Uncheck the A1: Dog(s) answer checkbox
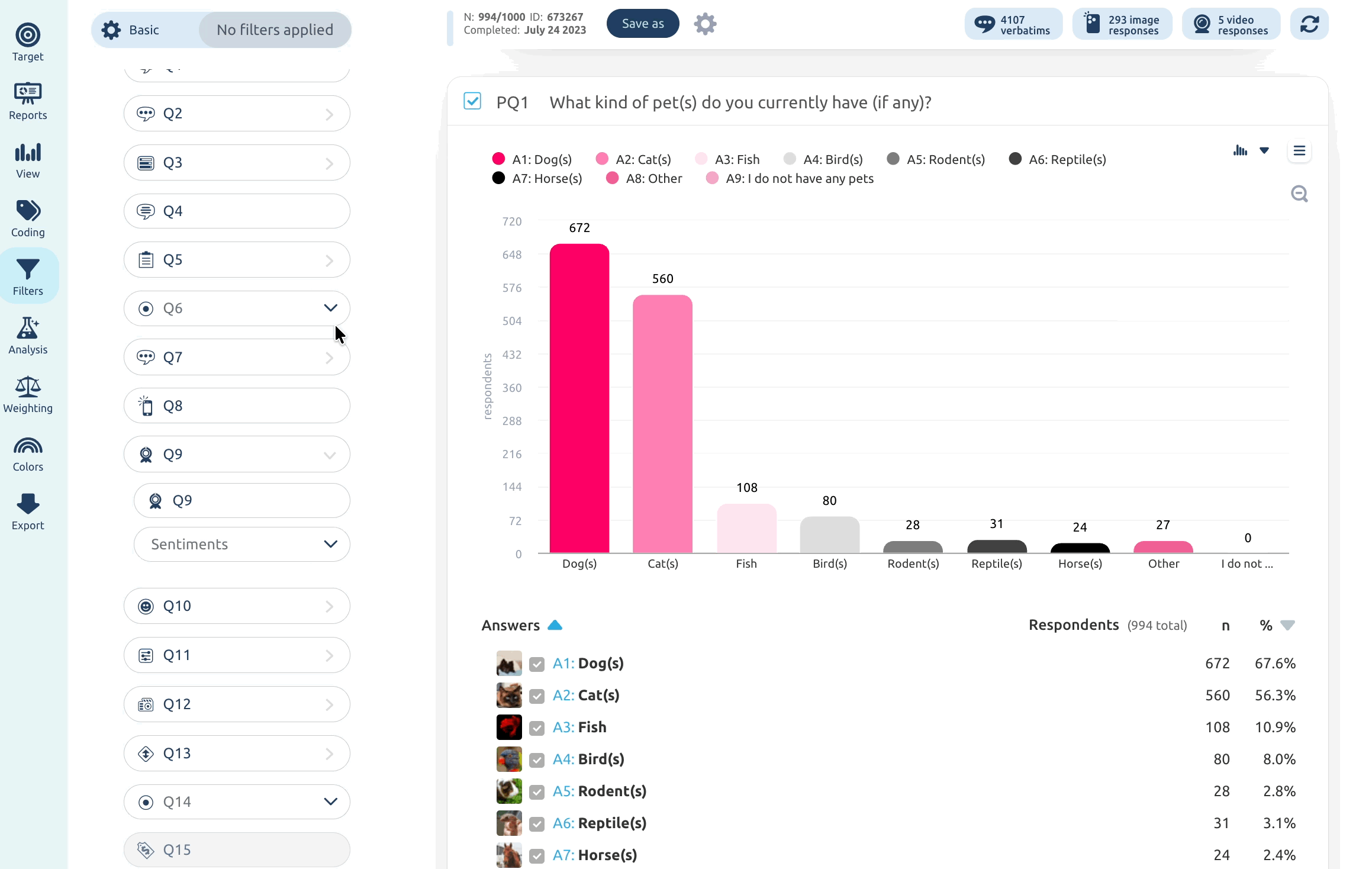1372x869 pixels. [537, 664]
